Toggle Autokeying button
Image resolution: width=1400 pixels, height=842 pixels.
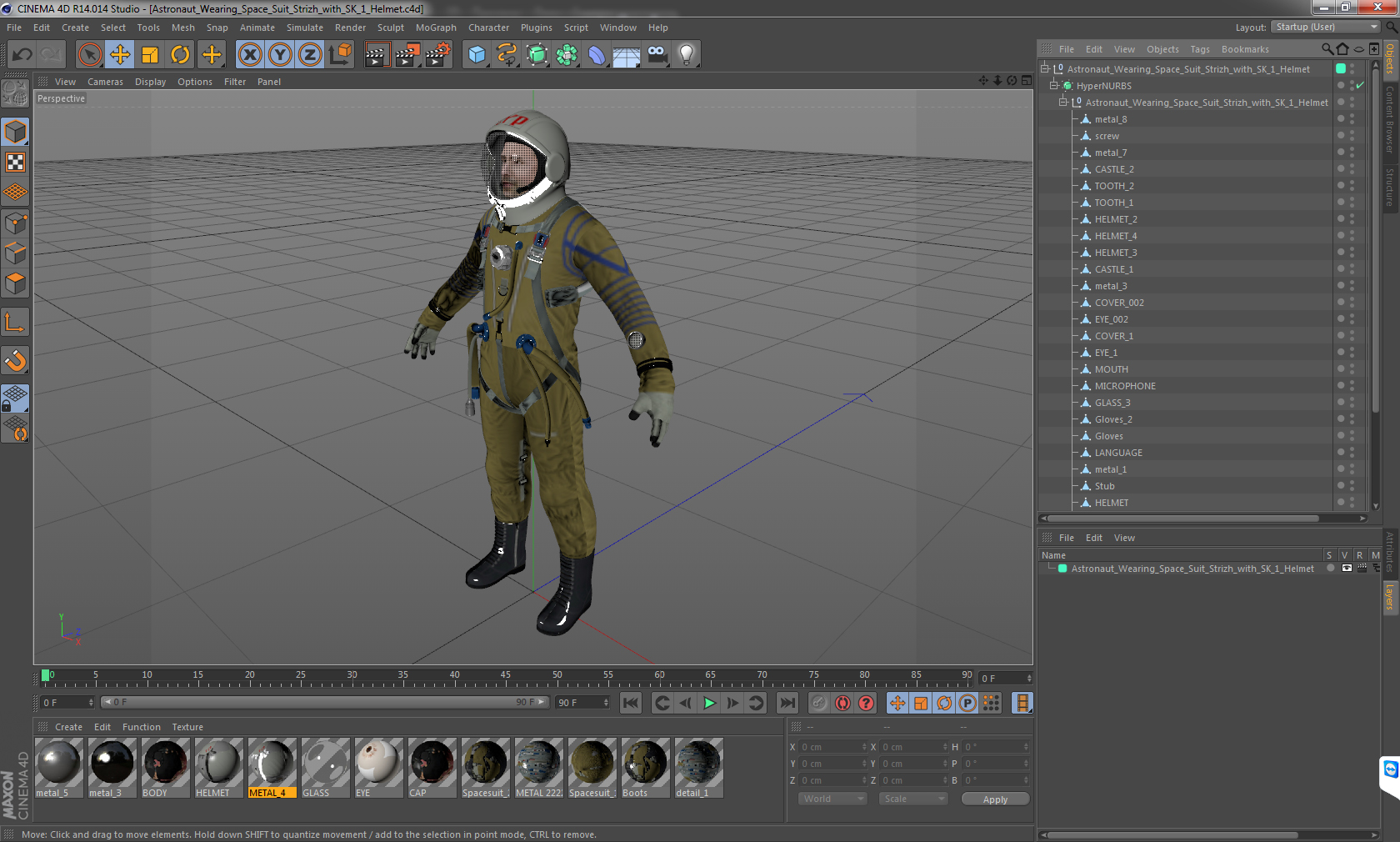point(842,703)
